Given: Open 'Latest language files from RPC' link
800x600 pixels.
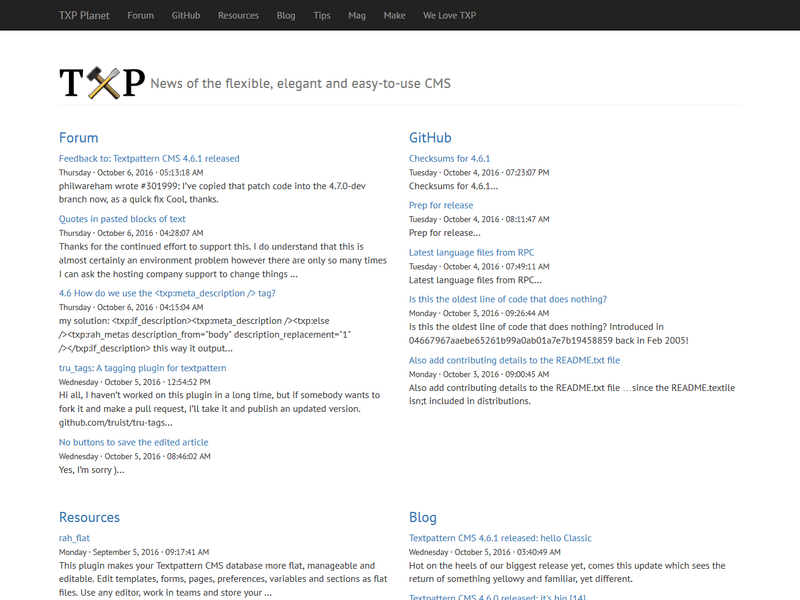Looking at the screenshot, I should point(471,253).
